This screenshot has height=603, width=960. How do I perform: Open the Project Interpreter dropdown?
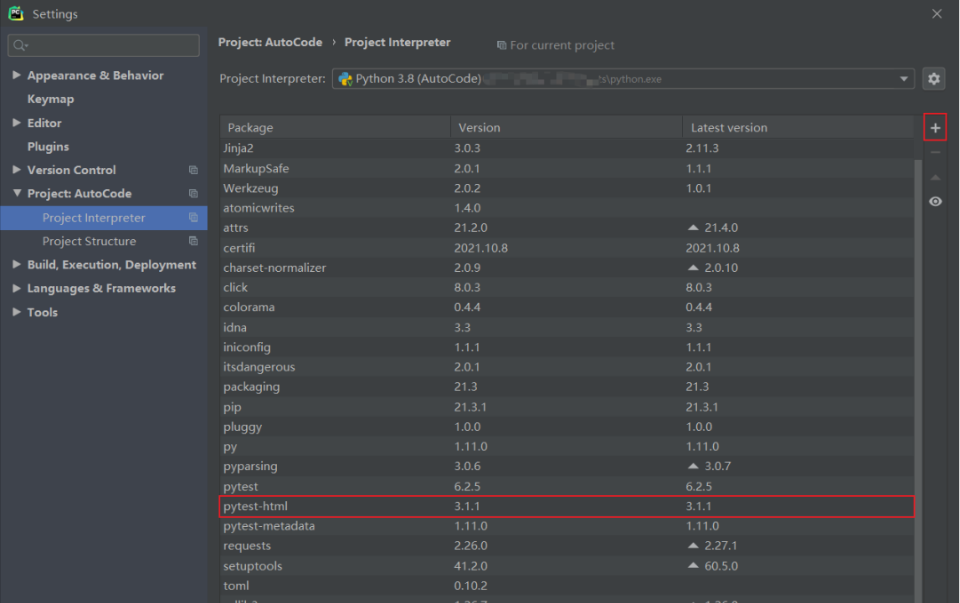(623, 78)
